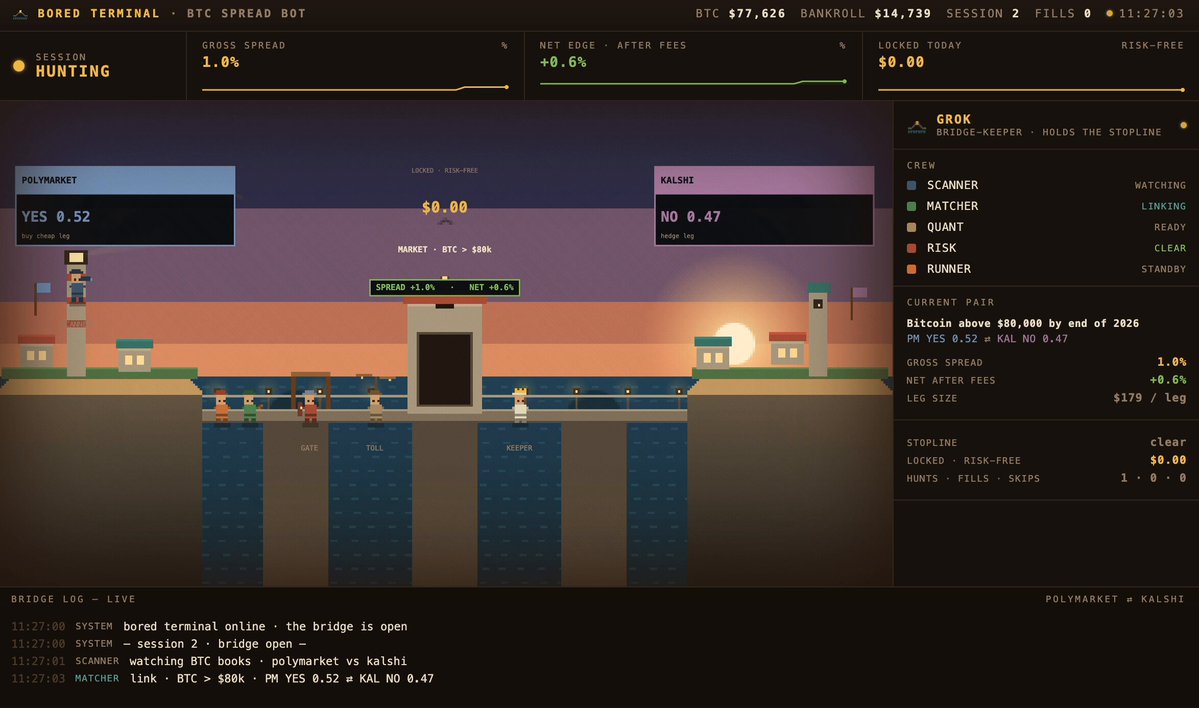Click the sidebar LOCKED · RISK-FREE $0.00 value
This screenshot has height=708, width=1199.
[x=1168, y=460]
